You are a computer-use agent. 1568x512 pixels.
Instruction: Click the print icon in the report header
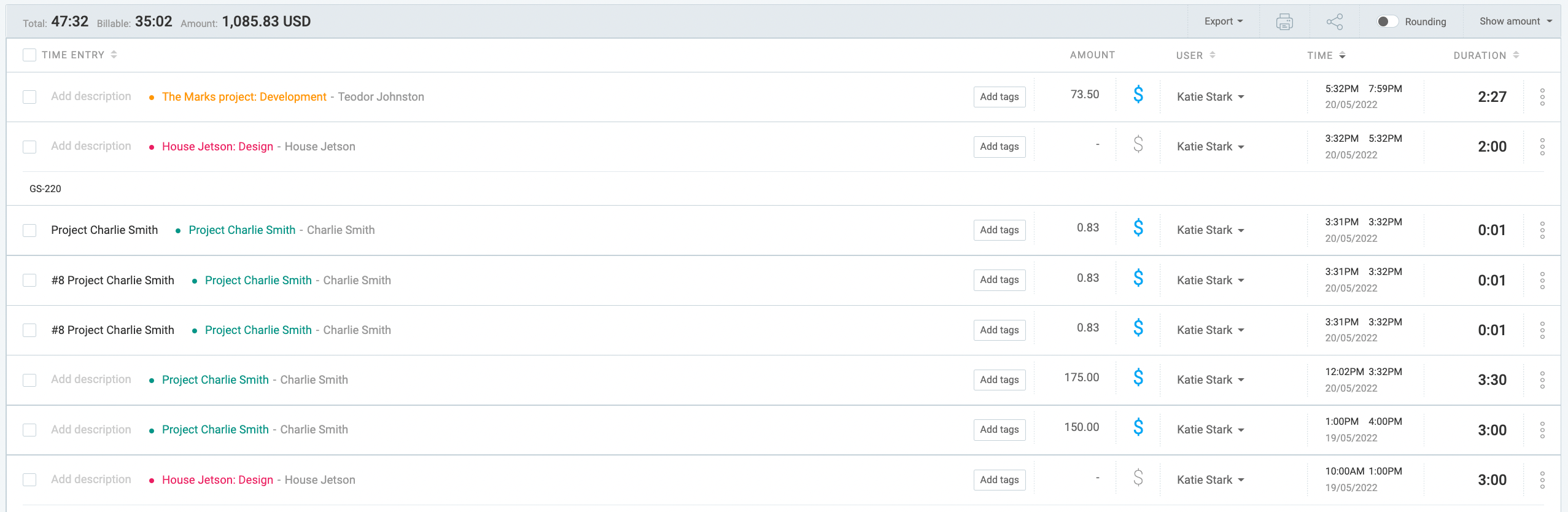tap(1284, 22)
